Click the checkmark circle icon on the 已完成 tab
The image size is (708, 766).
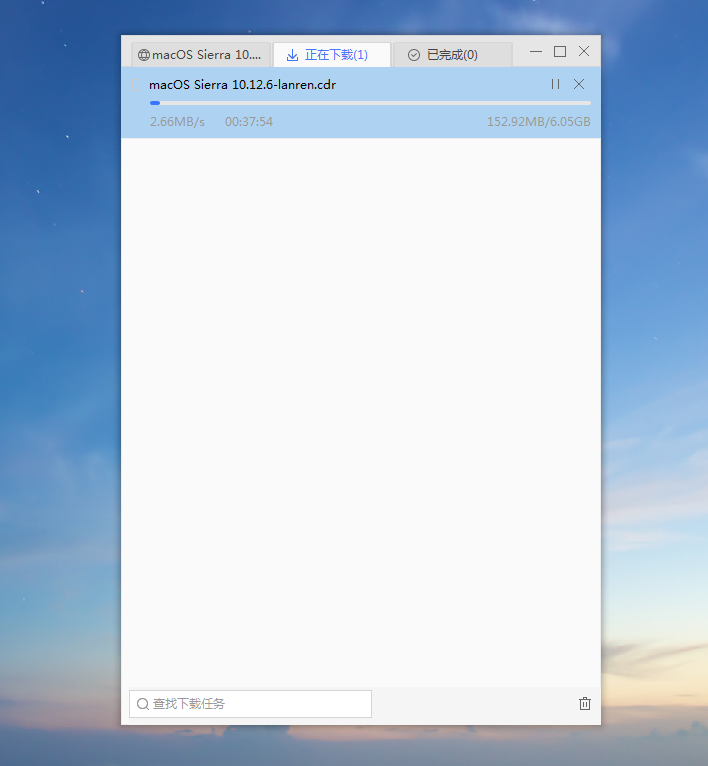(414, 55)
